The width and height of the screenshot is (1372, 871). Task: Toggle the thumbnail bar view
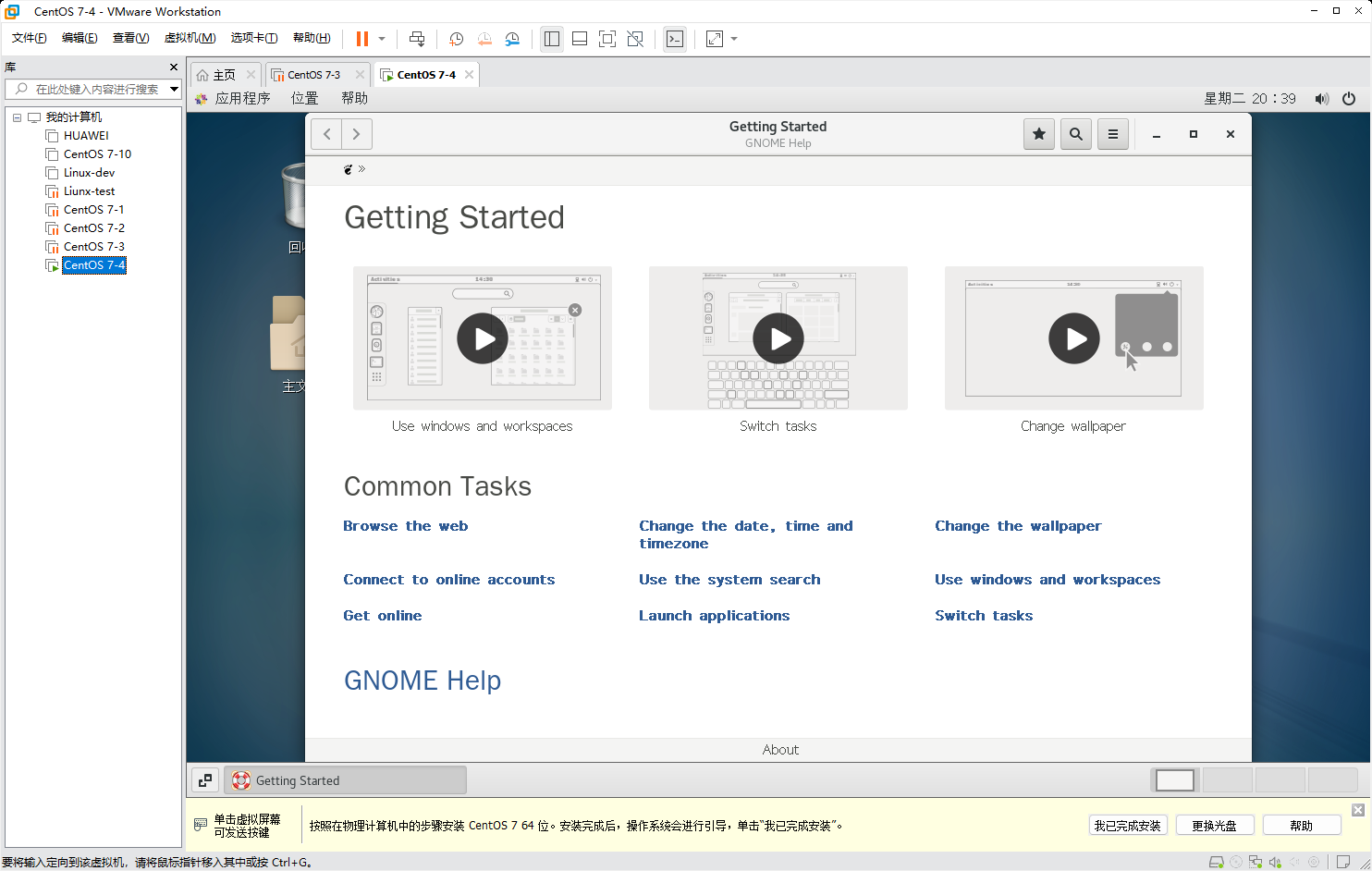[580, 39]
